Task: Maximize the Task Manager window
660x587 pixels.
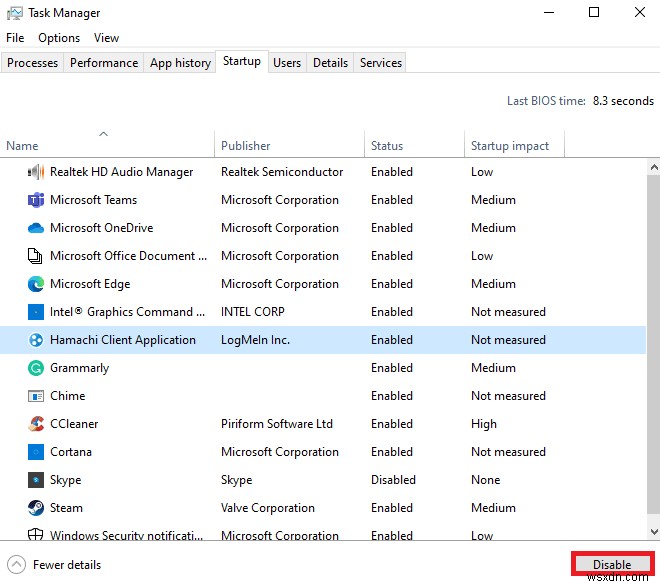Action: 593,12
